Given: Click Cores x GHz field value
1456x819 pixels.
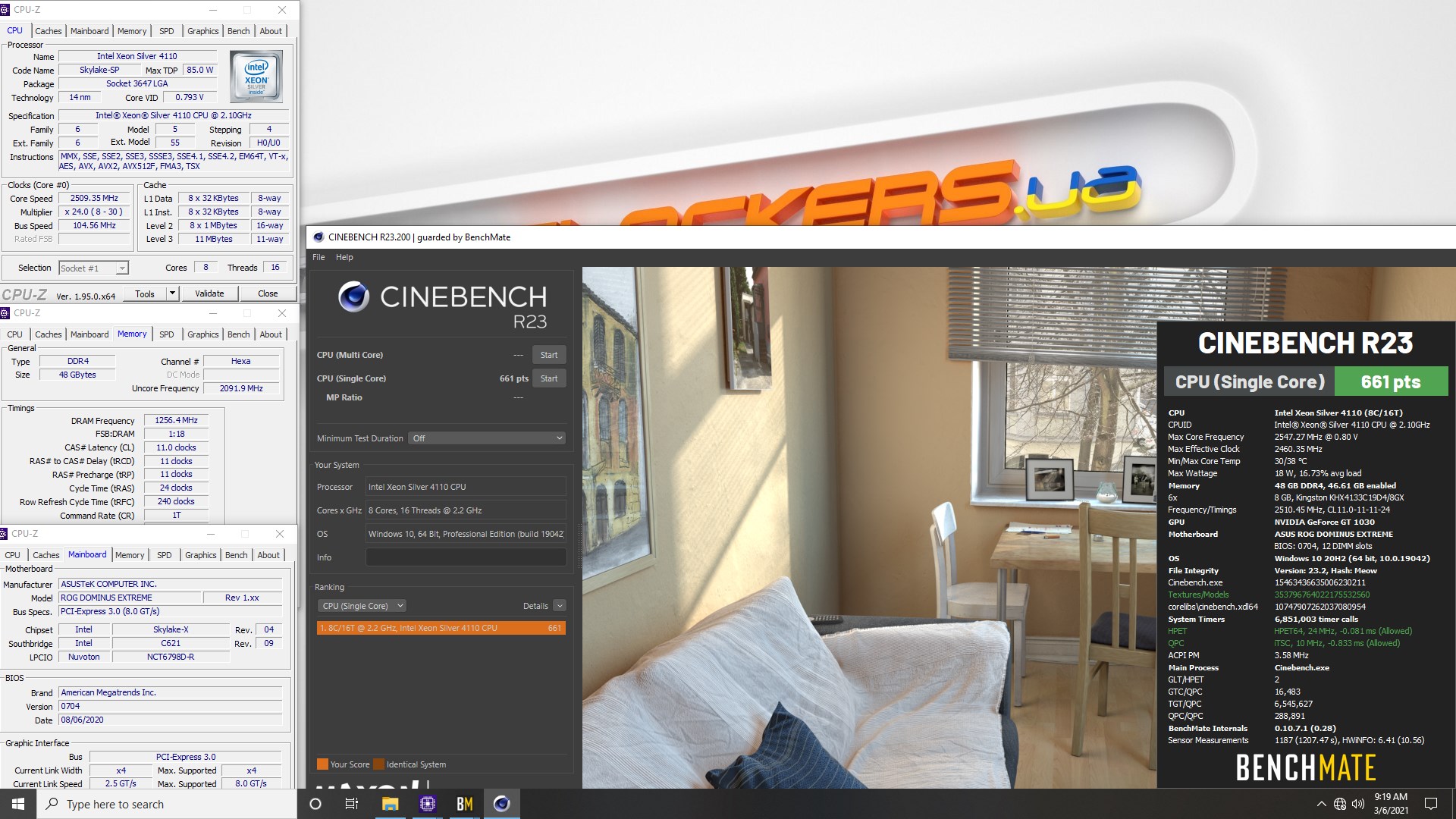Looking at the screenshot, I should (466, 510).
